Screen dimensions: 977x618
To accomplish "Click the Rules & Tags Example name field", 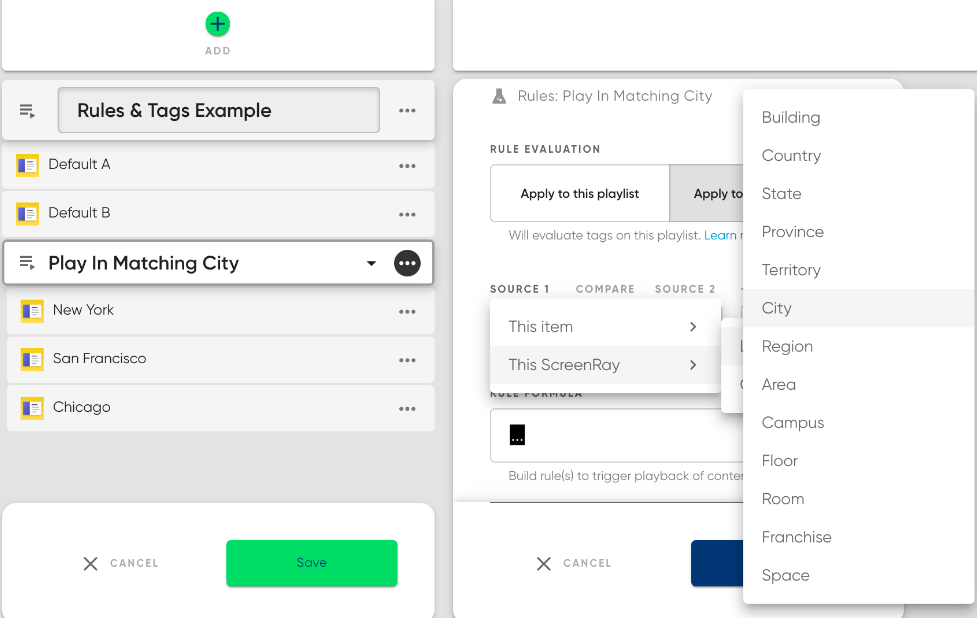I will point(219,110).
